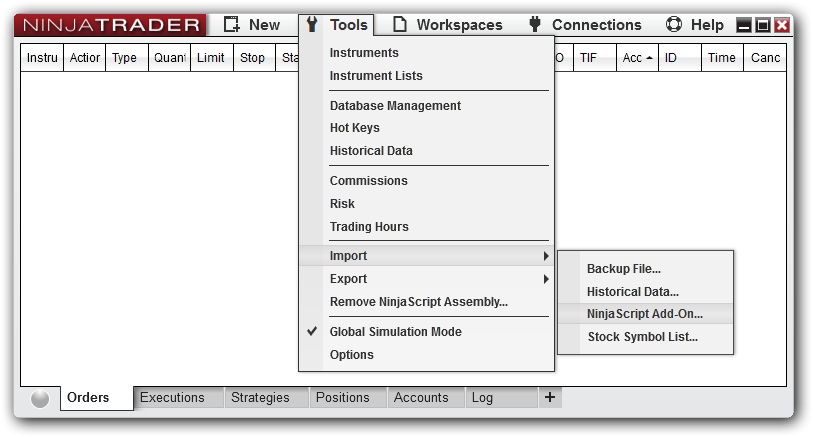
Task: Open Hot Keys settings
Action: 355,128
